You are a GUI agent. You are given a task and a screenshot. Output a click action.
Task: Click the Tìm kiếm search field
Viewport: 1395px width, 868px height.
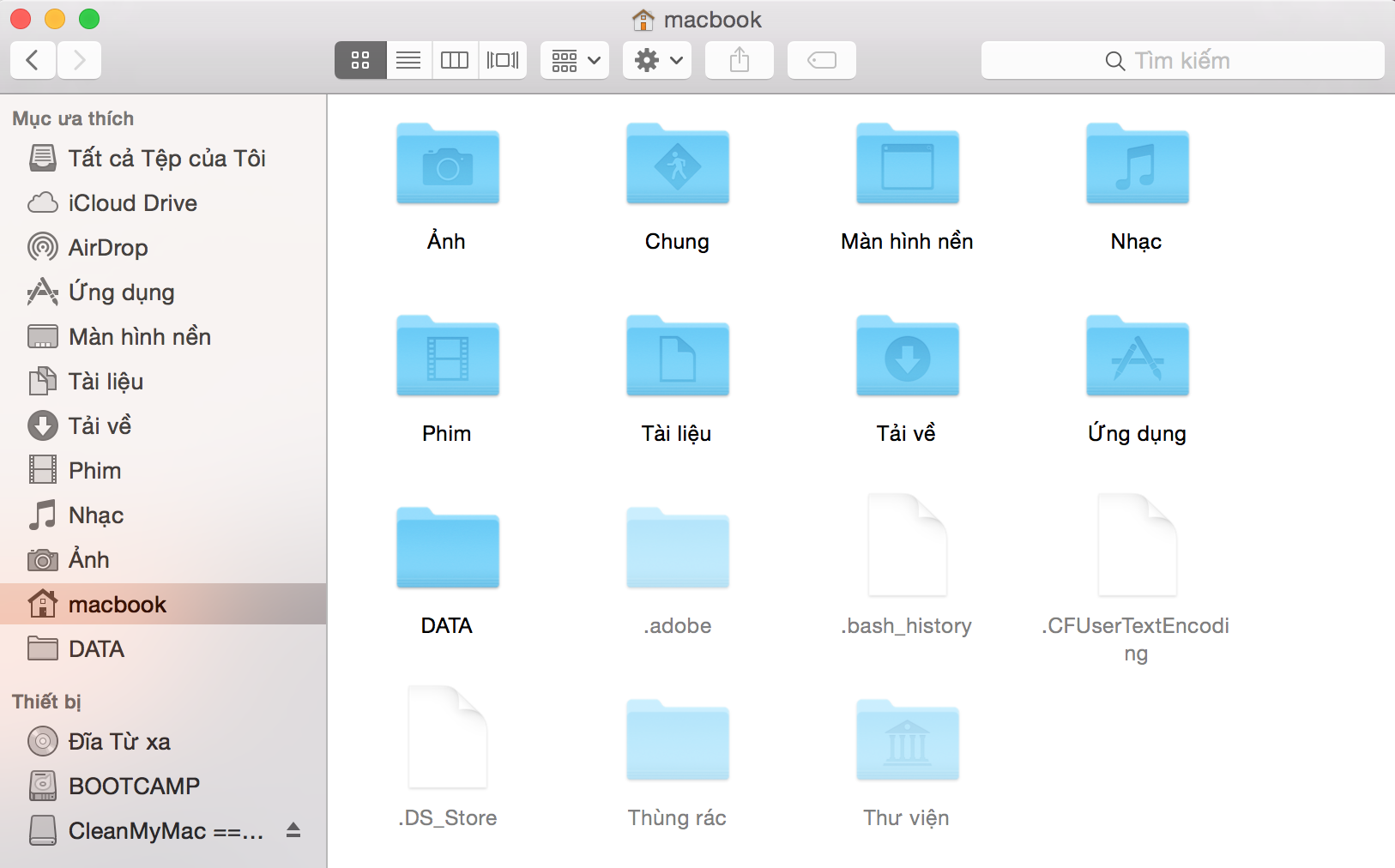tap(1182, 60)
